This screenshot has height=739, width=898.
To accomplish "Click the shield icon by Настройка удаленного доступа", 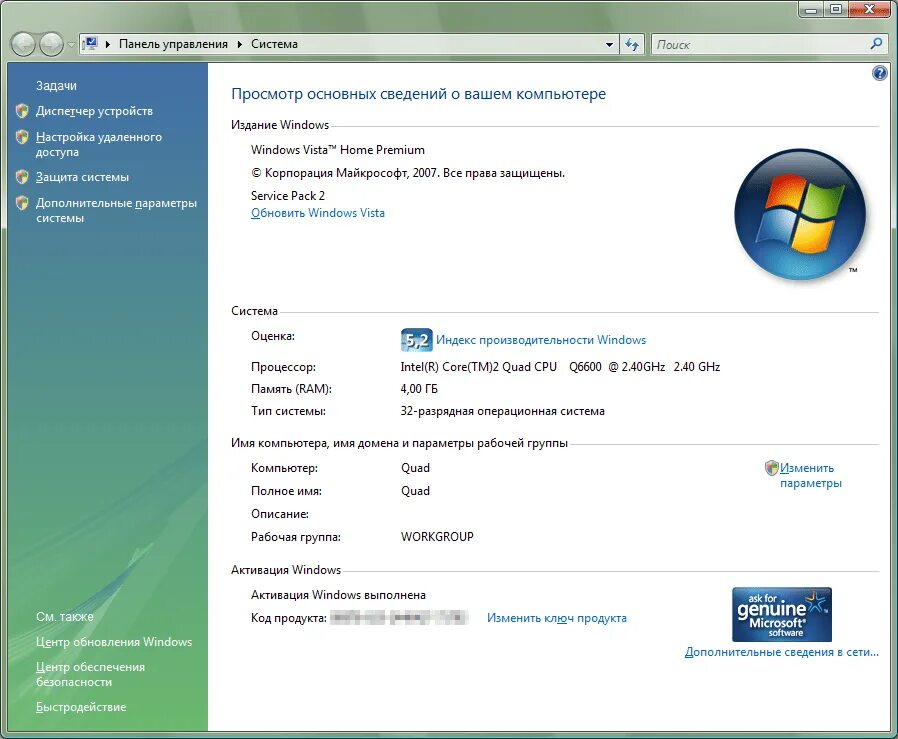I will 22,137.
